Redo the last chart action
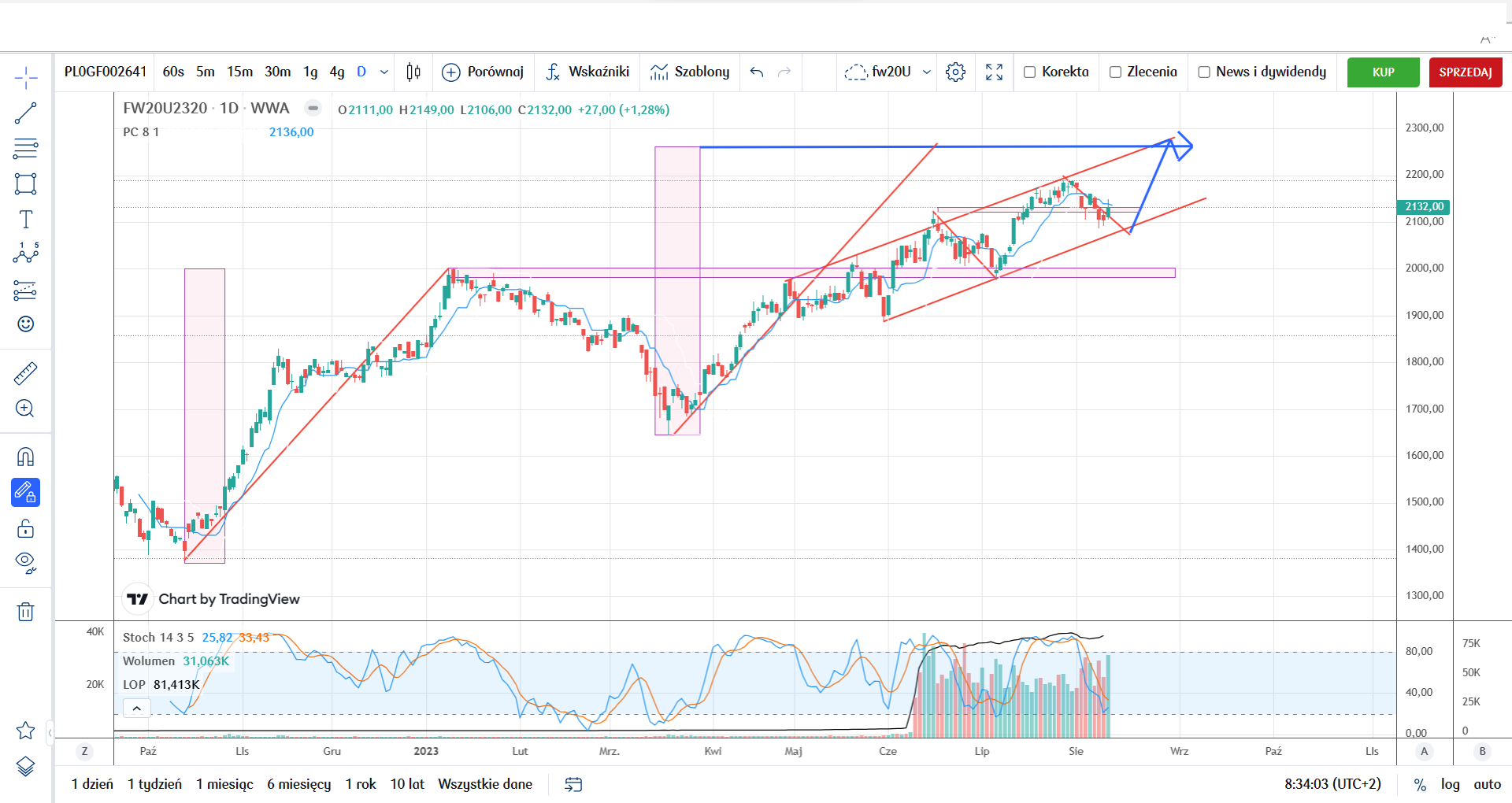The image size is (1512, 803). [784, 72]
